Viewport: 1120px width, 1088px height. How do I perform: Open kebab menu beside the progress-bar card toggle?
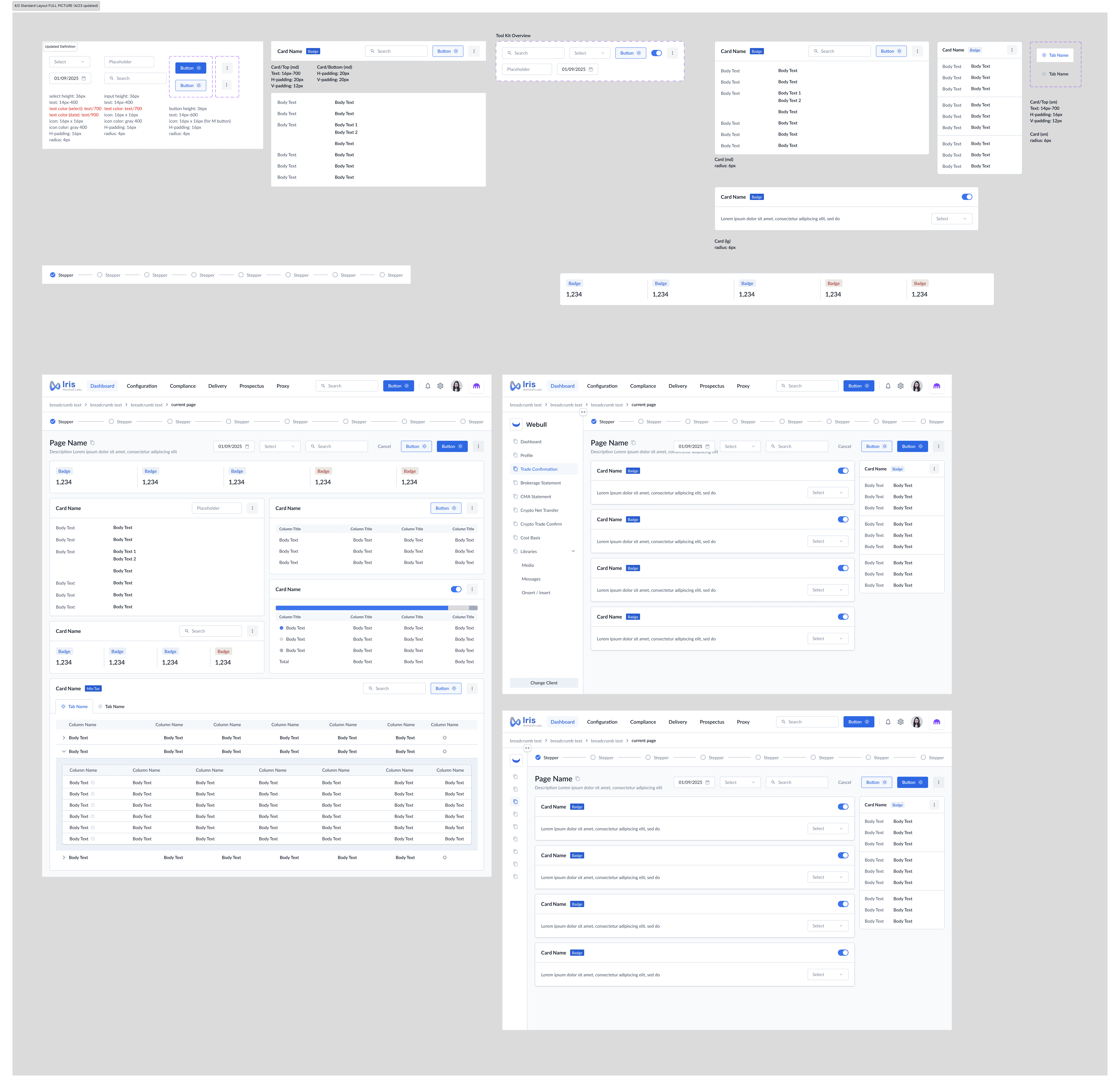(x=472, y=589)
